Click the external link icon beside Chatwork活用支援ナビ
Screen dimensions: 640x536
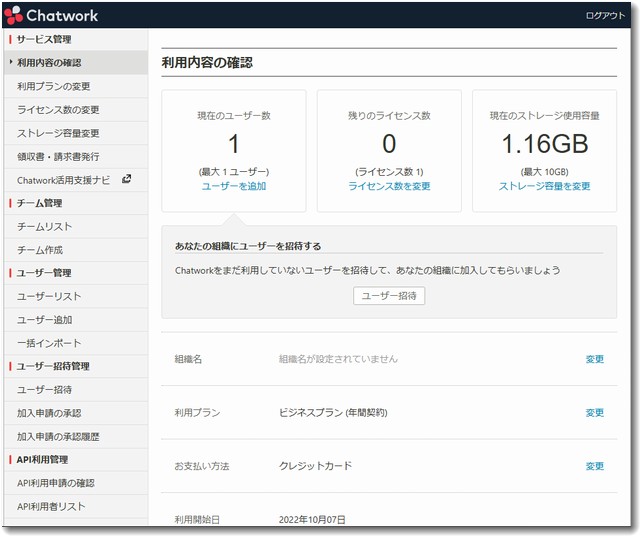click(127, 179)
